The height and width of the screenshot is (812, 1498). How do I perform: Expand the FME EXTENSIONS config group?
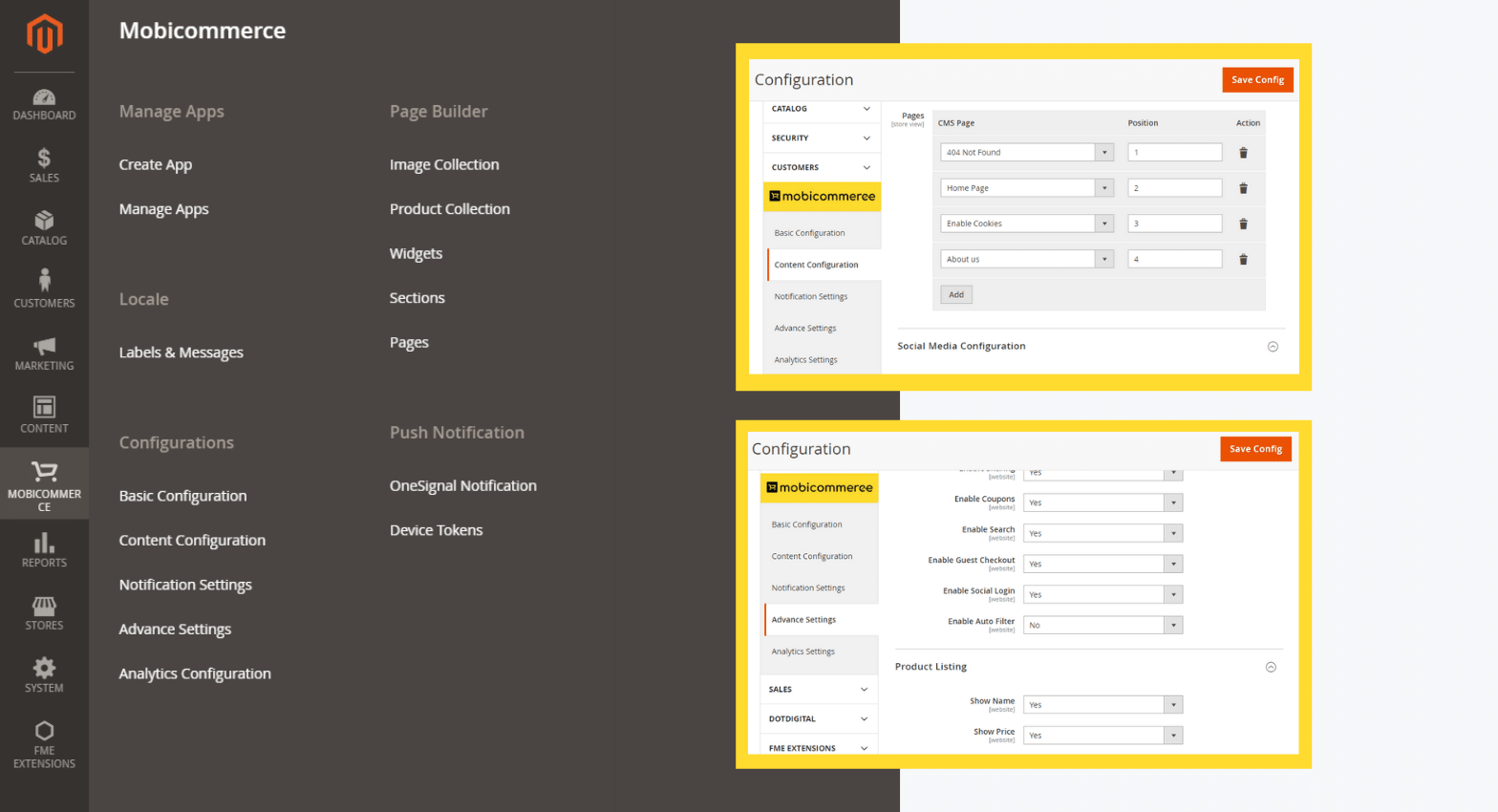pos(819,748)
